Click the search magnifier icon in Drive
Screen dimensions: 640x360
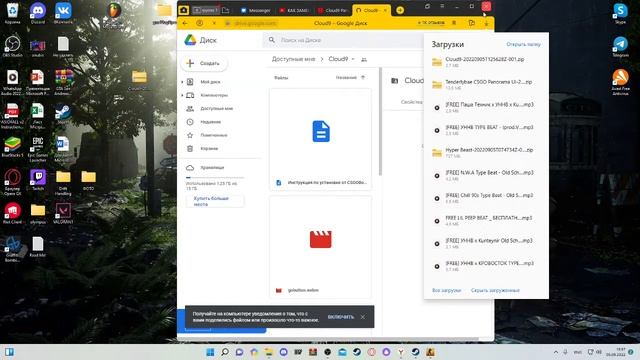[x=271, y=40]
